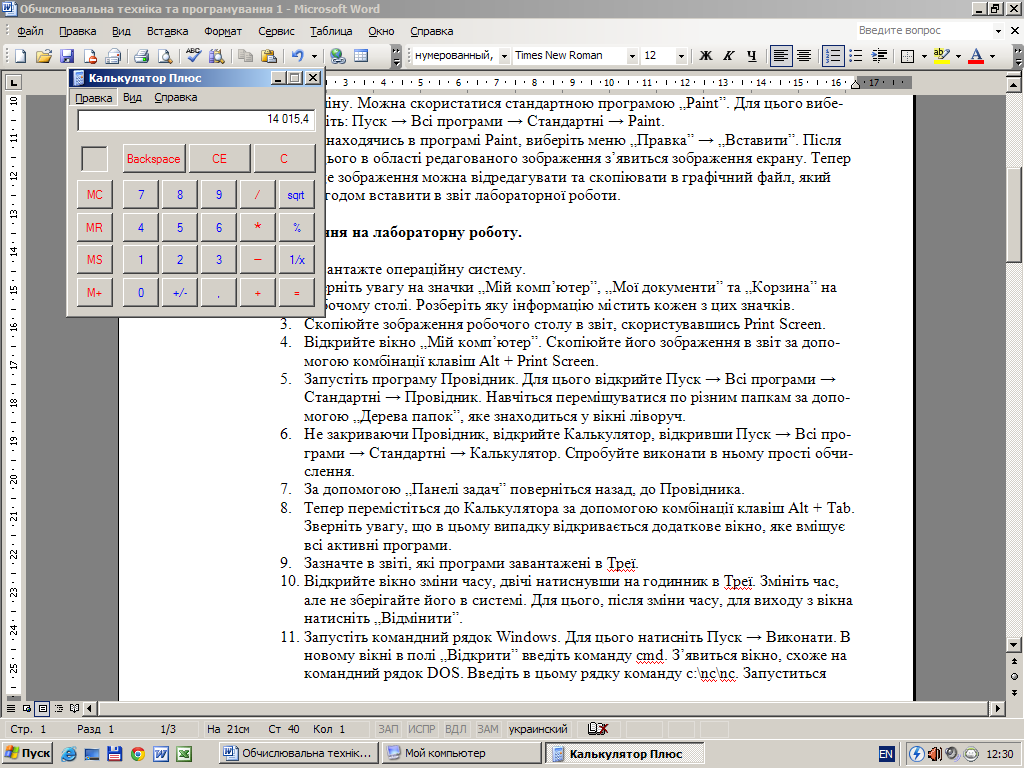Viewport: 1024px width, 768px height.
Task: Toggle Underline (Ч) formatting
Action: tap(752, 56)
